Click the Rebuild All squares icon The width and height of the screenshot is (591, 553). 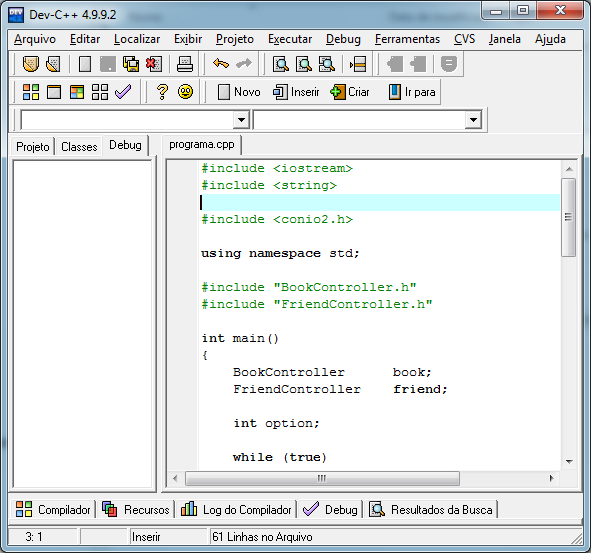(x=100, y=92)
